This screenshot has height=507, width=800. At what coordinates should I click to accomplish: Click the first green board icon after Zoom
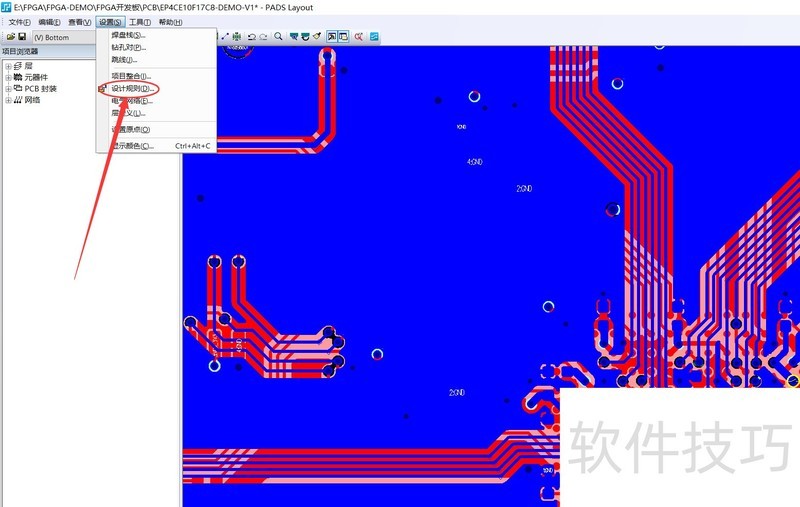coord(294,36)
